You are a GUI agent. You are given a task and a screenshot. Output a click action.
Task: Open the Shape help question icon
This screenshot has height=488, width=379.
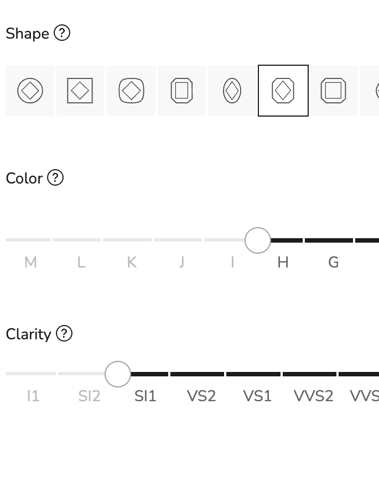pyautogui.click(x=62, y=33)
